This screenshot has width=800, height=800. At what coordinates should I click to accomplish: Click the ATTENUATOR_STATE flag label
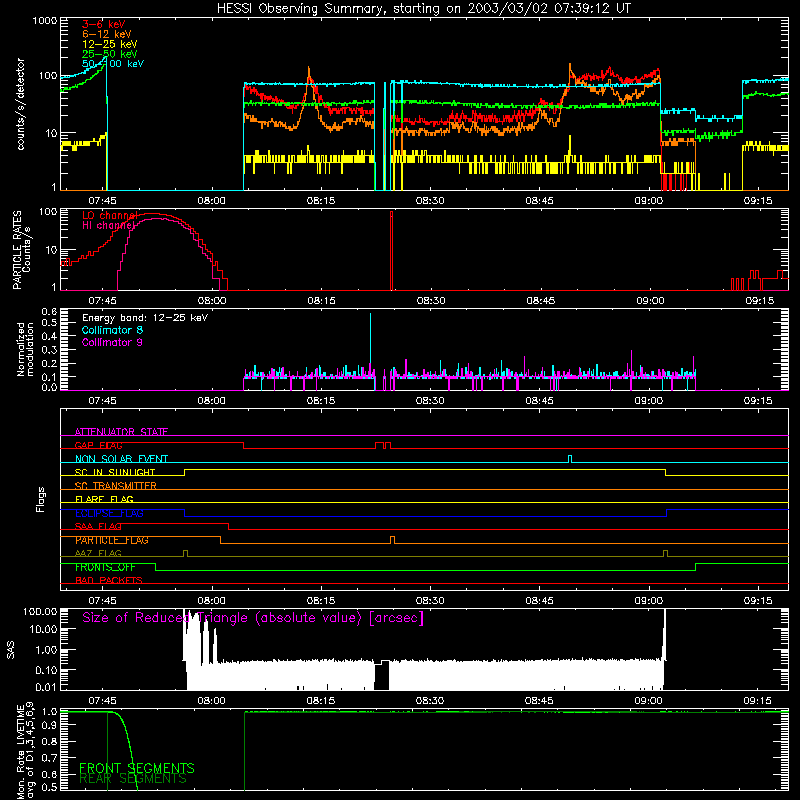[x=121, y=432]
